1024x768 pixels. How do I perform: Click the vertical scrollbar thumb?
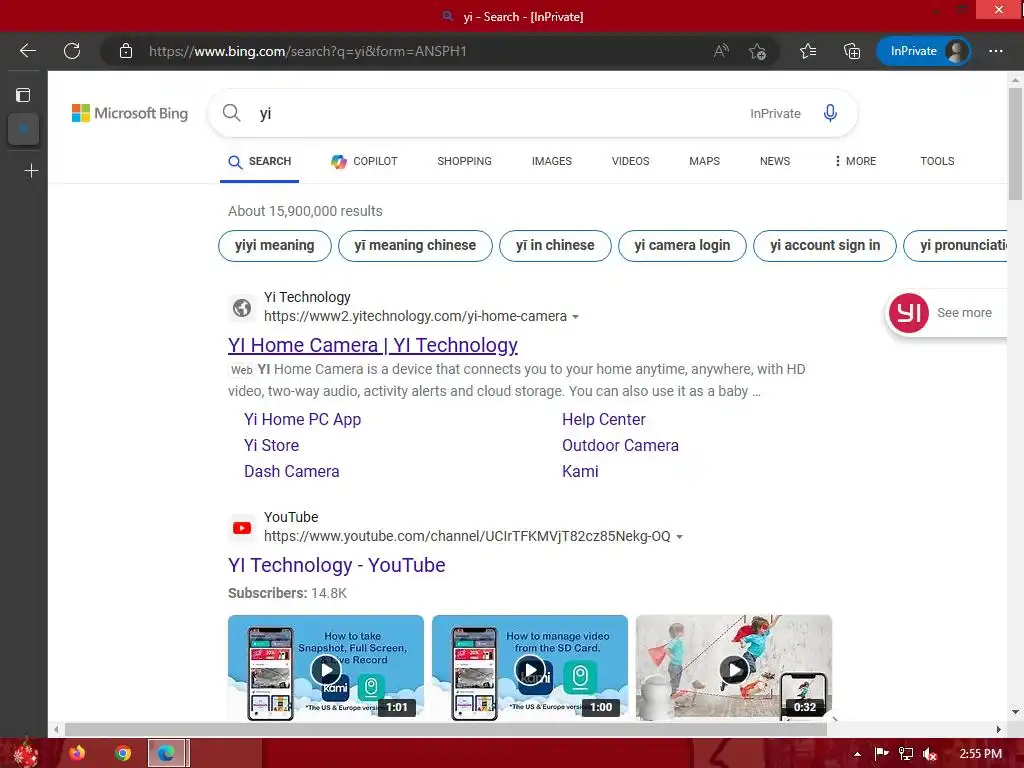coord(1015,144)
